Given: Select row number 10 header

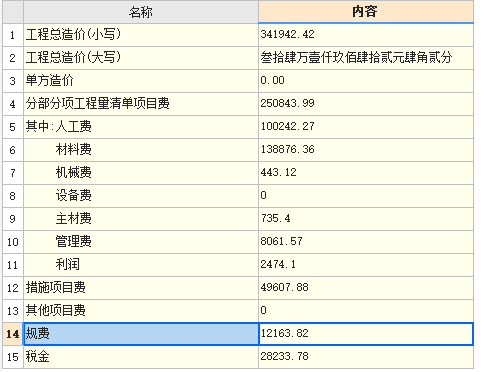Looking at the screenshot, I should click(x=13, y=242).
